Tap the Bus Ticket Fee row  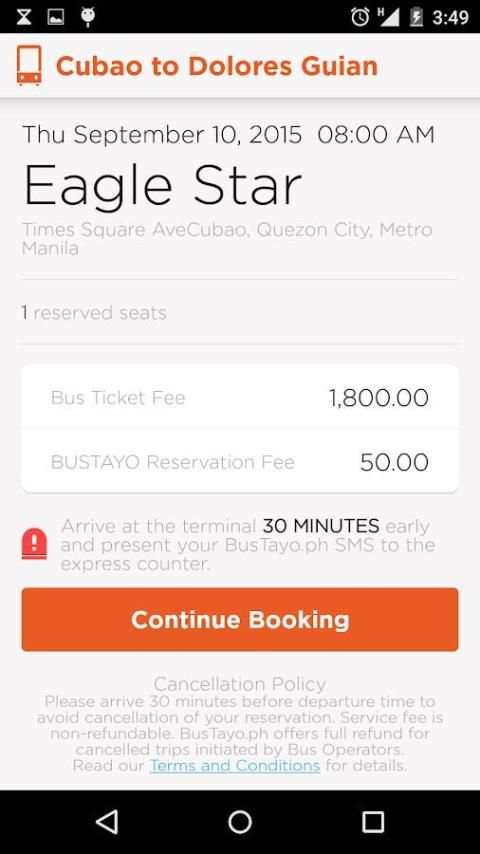(240, 398)
